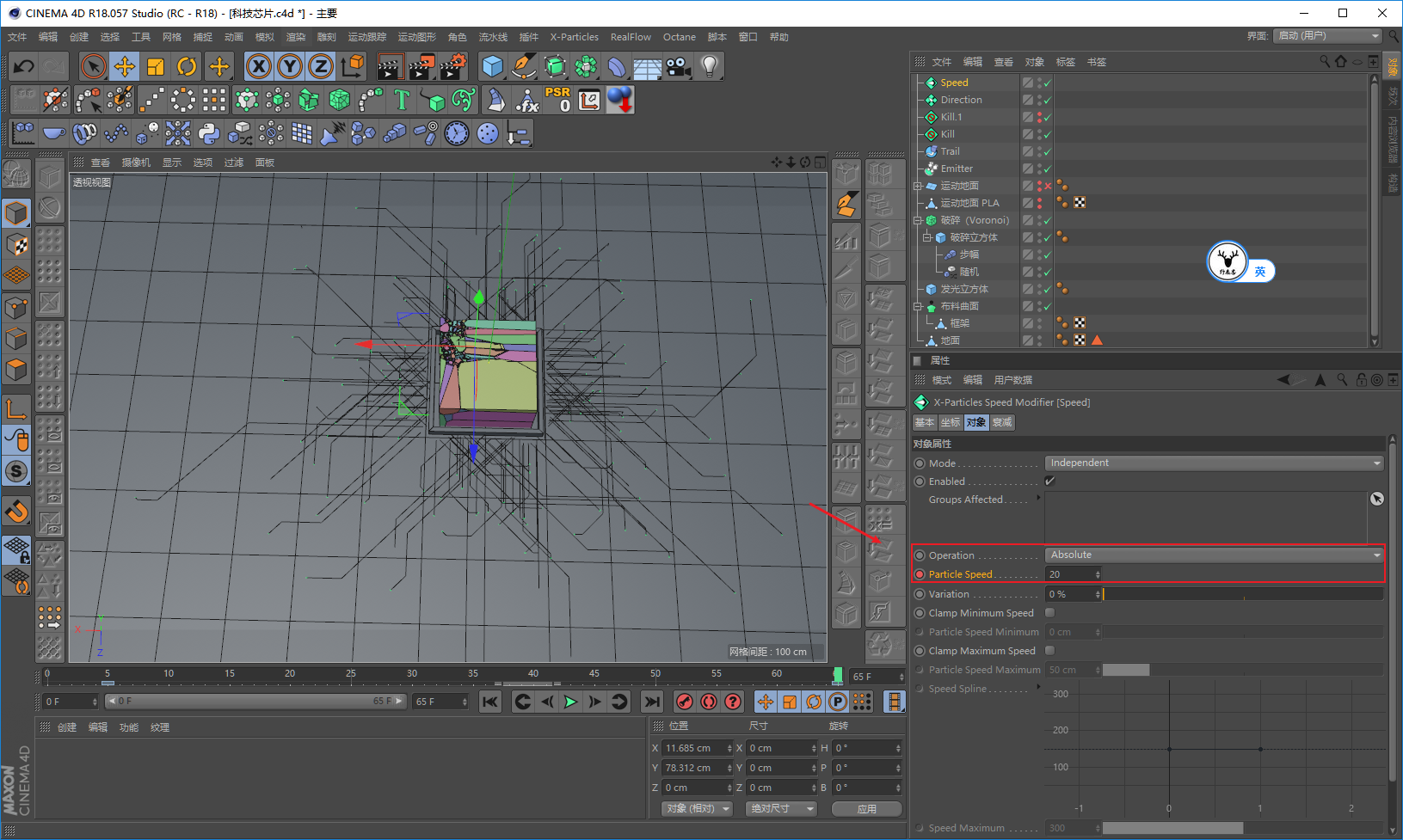Play the animation forward
The width and height of the screenshot is (1403, 840).
tap(570, 702)
